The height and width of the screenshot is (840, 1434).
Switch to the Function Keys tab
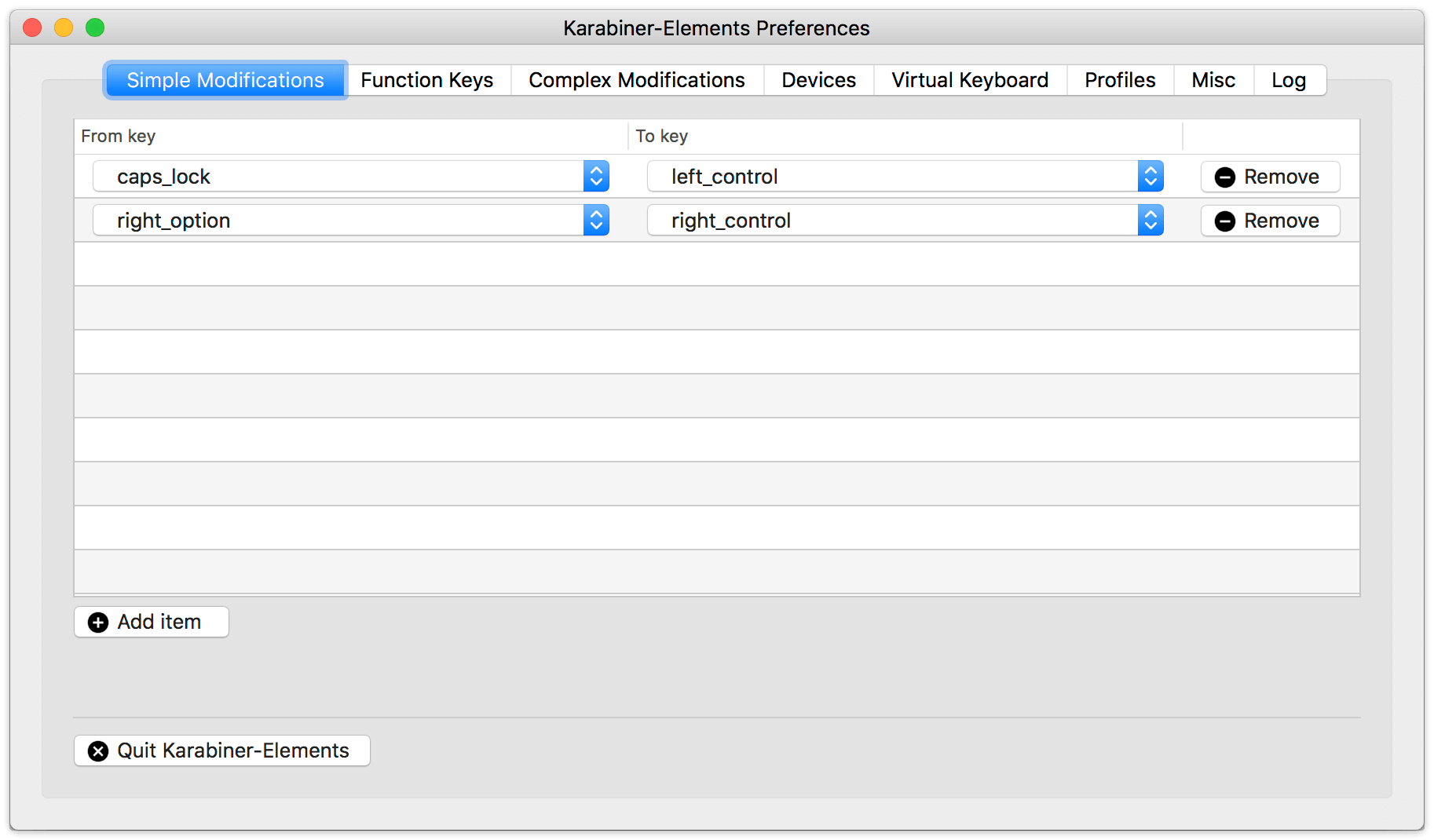(427, 80)
